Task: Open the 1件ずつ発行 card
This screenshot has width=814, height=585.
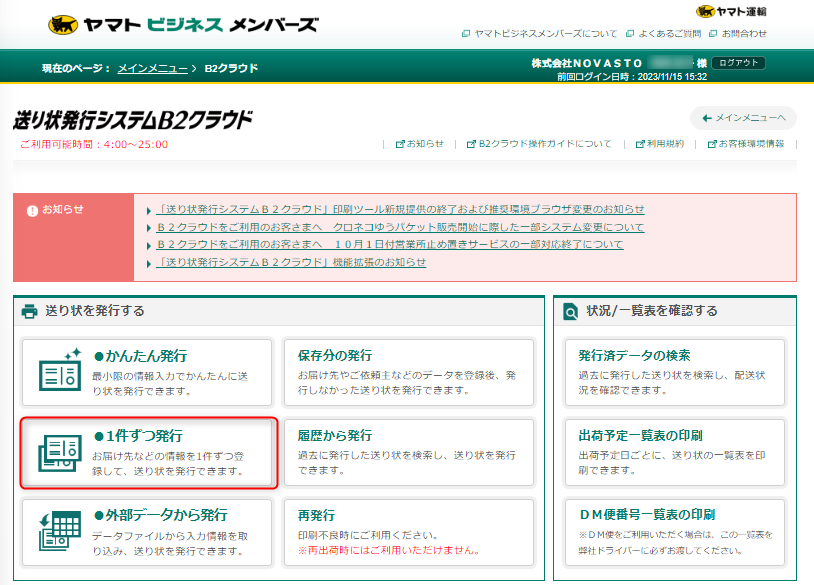Action: click(149, 453)
